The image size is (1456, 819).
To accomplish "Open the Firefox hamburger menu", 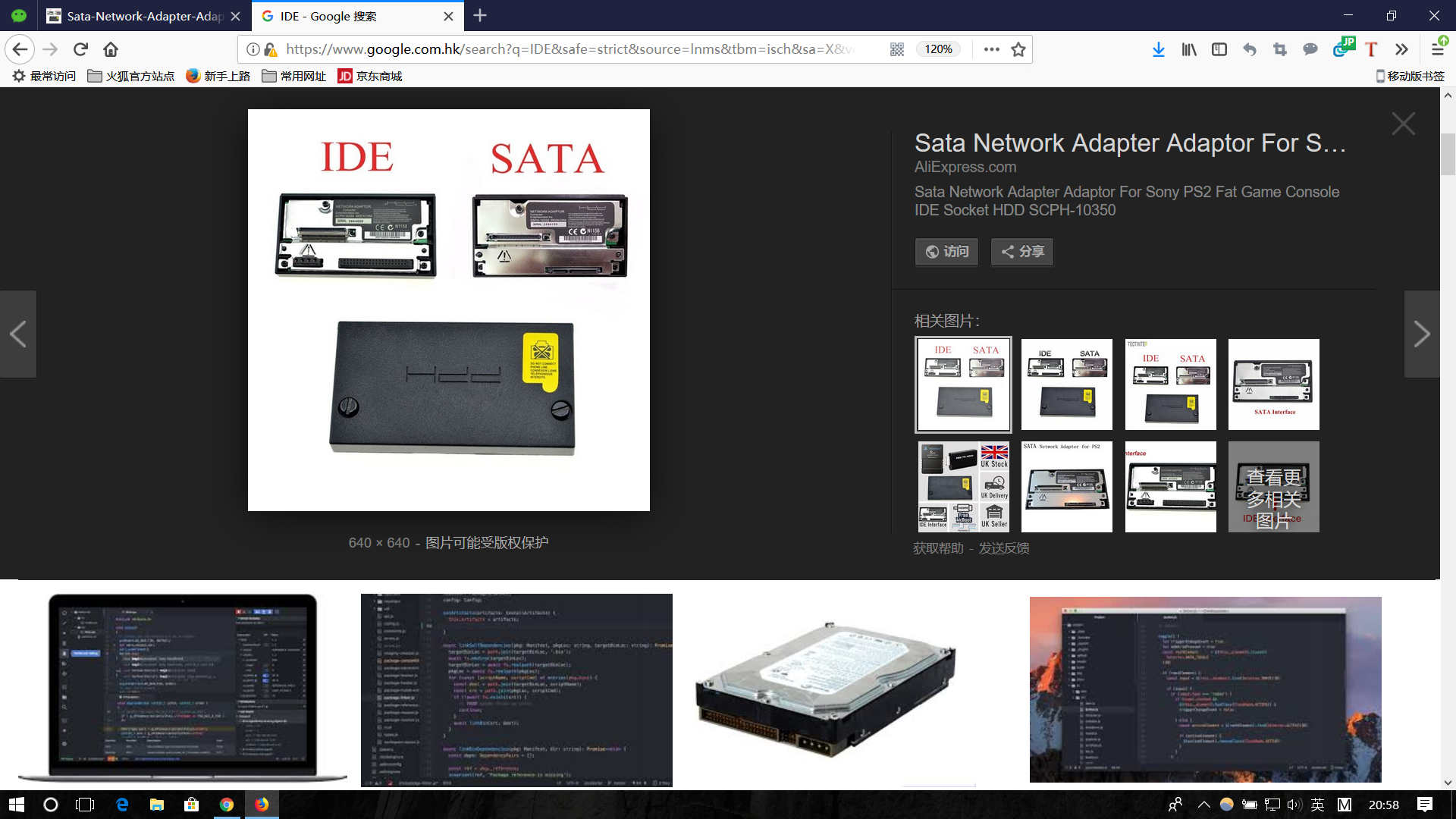I will coord(1437,49).
